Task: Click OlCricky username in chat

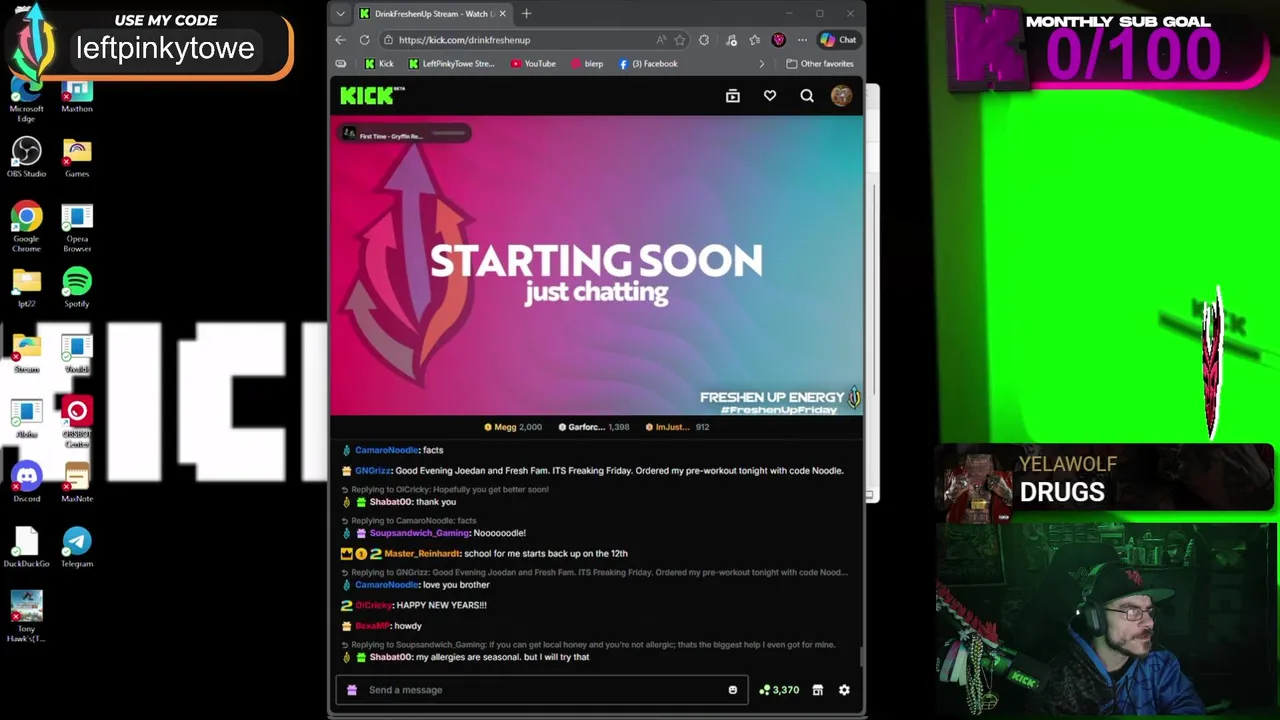Action: click(373, 605)
